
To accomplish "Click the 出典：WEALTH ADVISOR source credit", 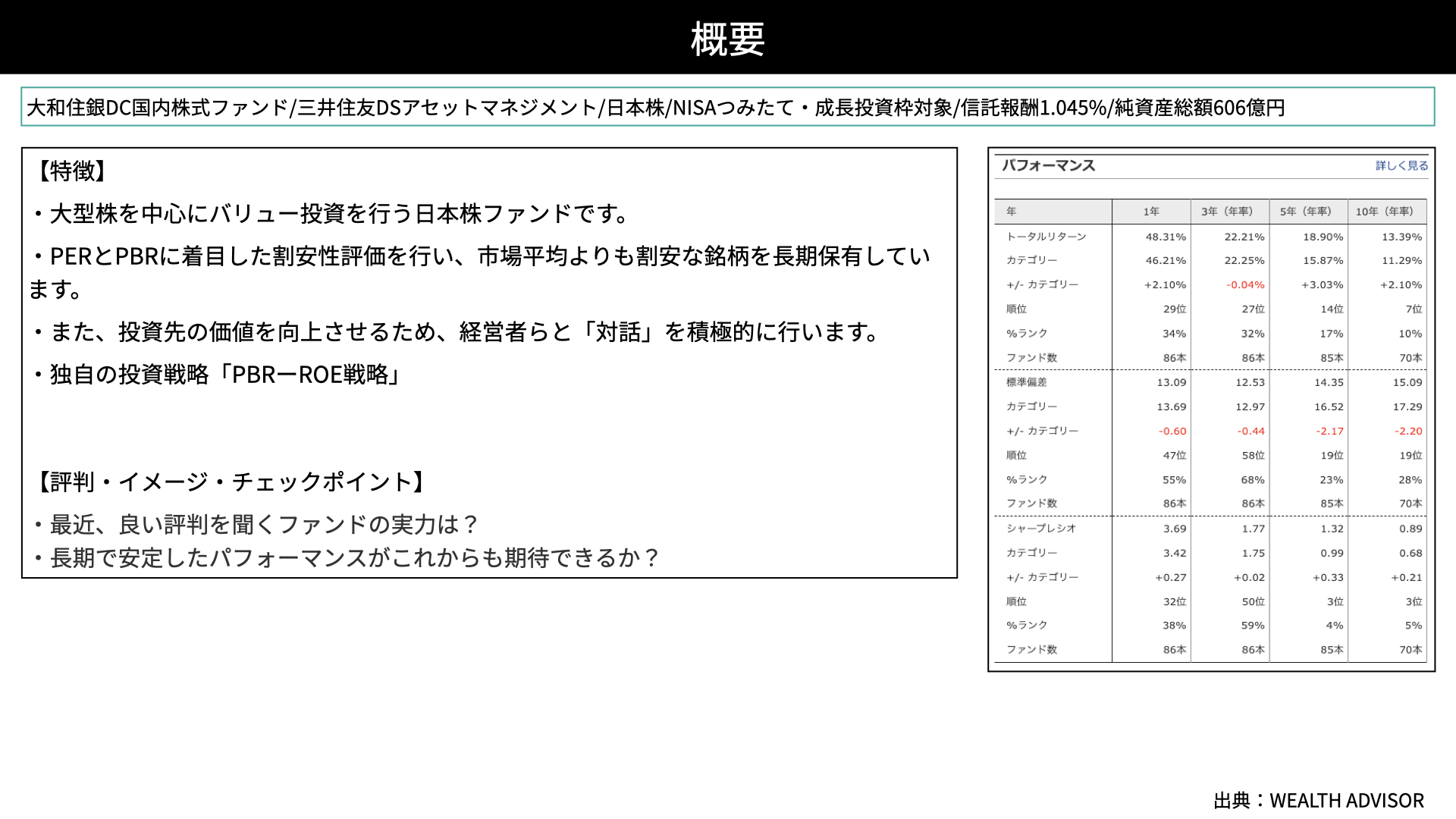I will point(1319,801).
